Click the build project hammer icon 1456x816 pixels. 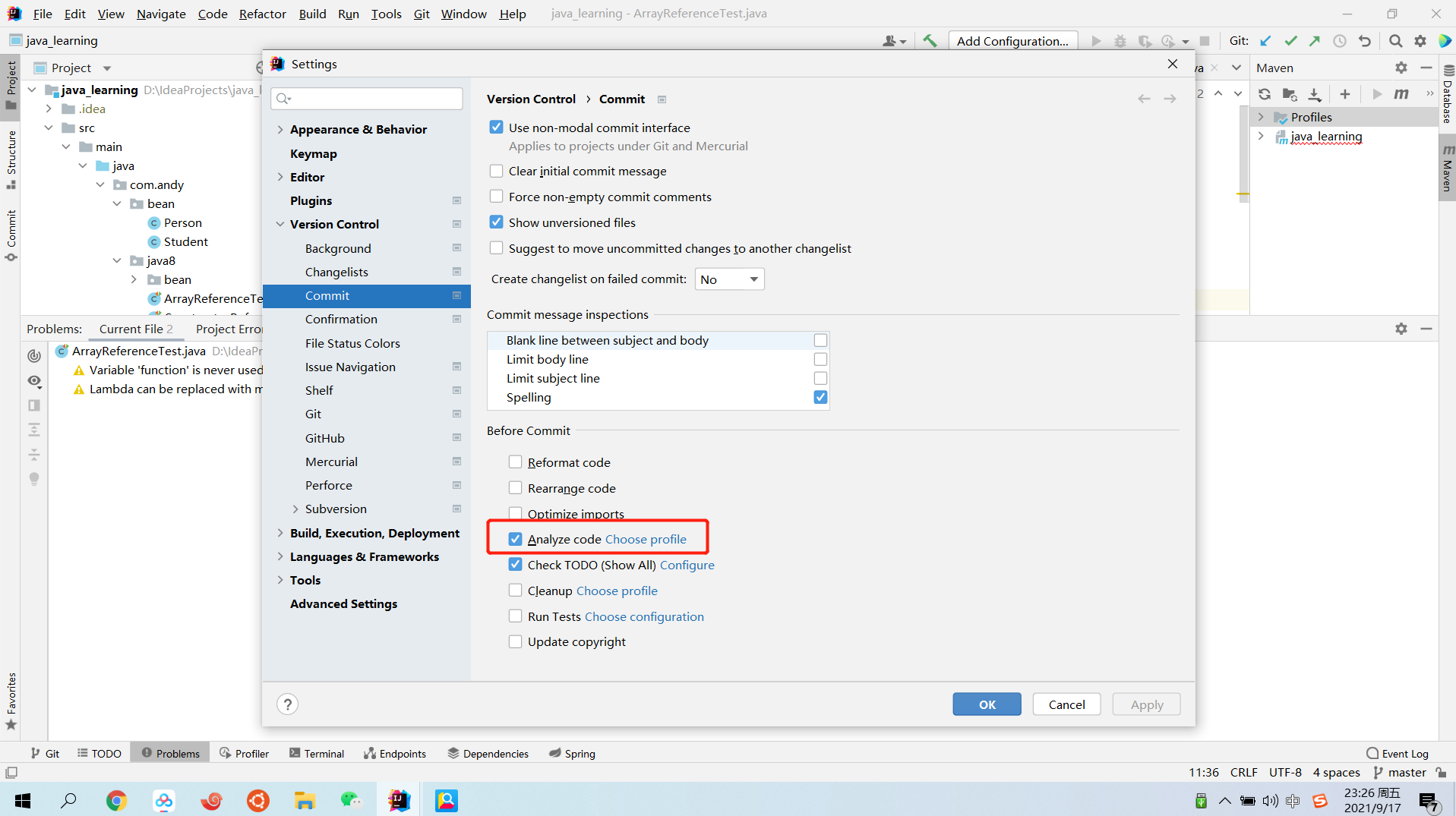pos(930,41)
